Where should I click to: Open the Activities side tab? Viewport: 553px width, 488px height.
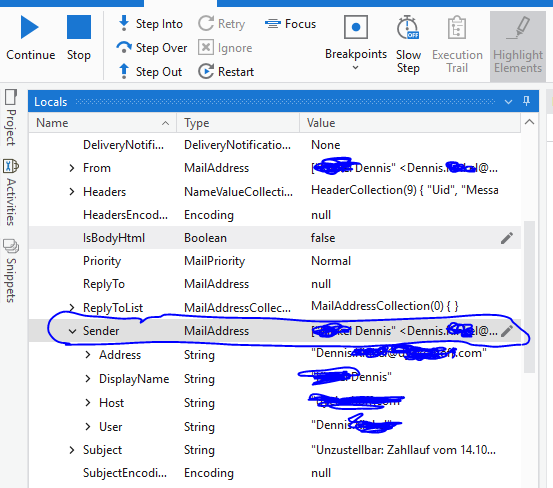pos(11,193)
